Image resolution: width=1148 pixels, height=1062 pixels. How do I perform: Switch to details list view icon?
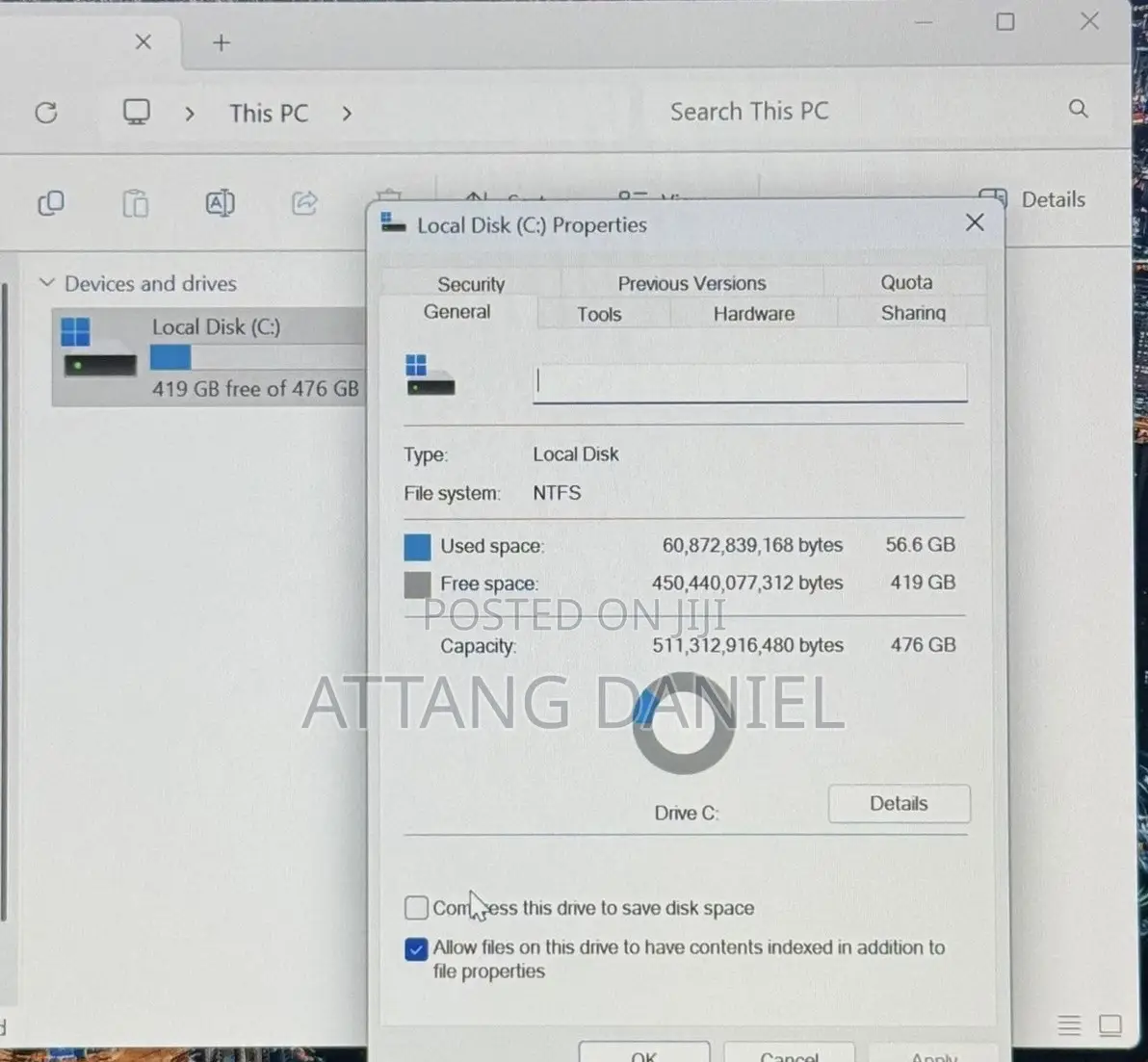(1069, 1025)
